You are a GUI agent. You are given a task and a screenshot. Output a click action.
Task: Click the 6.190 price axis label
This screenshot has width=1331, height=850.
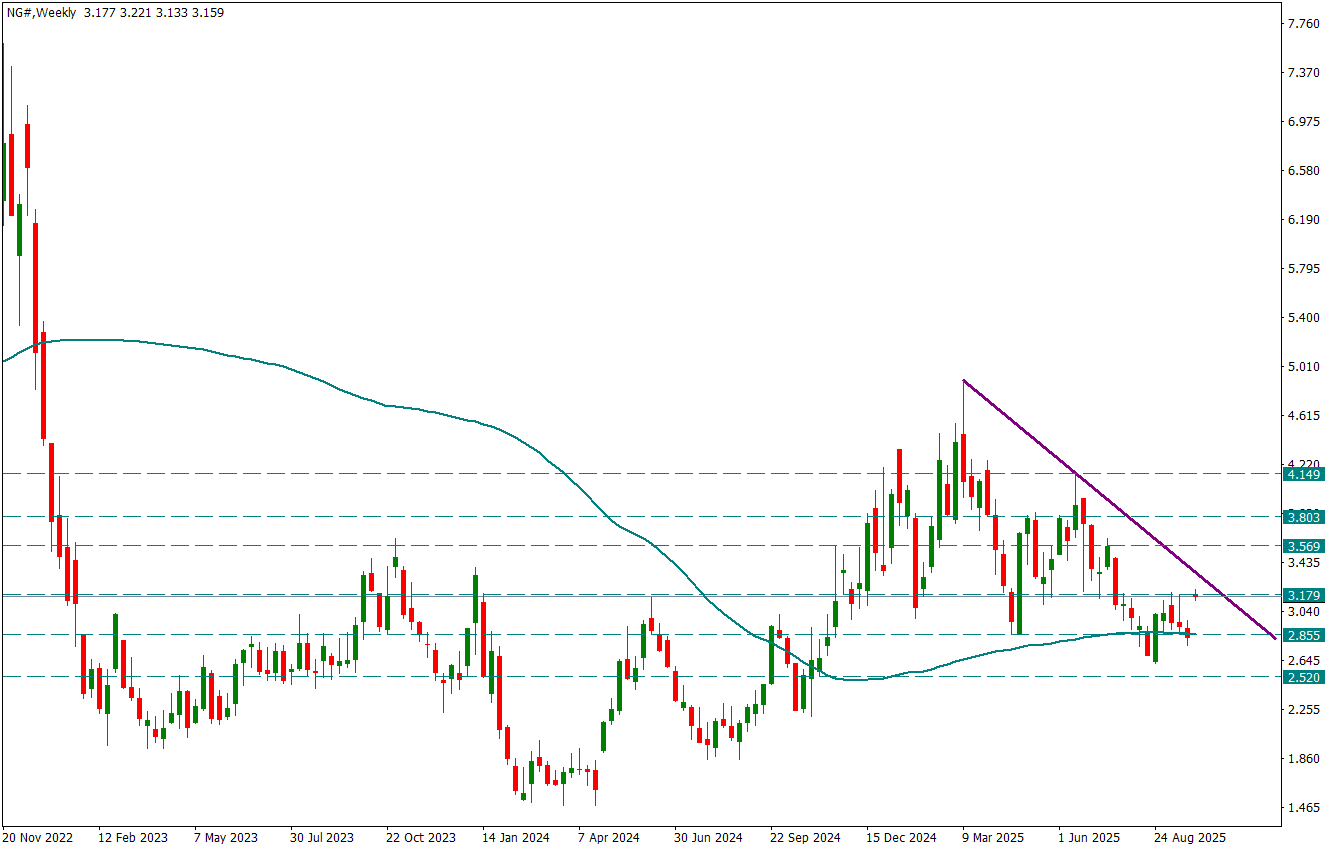(x=1306, y=219)
